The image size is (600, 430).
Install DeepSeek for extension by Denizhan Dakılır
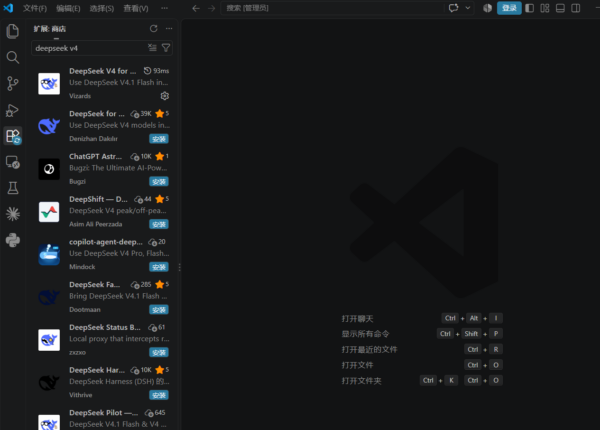(x=159, y=139)
